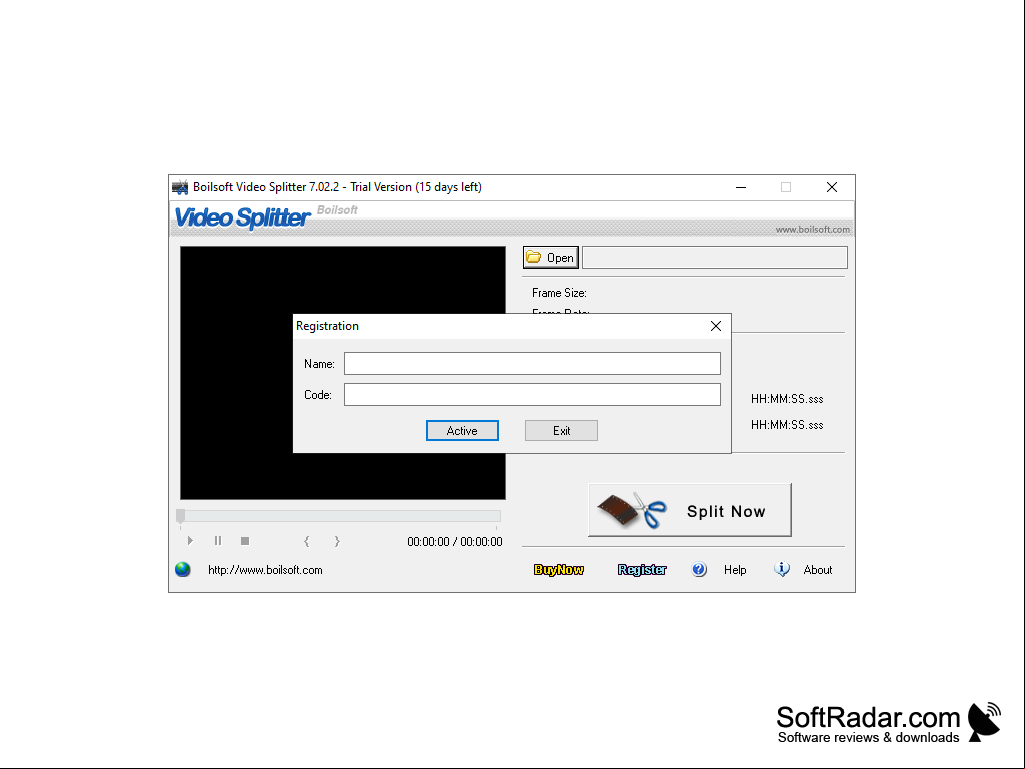Click the Exit button in Registration dialog
This screenshot has width=1025, height=769.
point(562,431)
